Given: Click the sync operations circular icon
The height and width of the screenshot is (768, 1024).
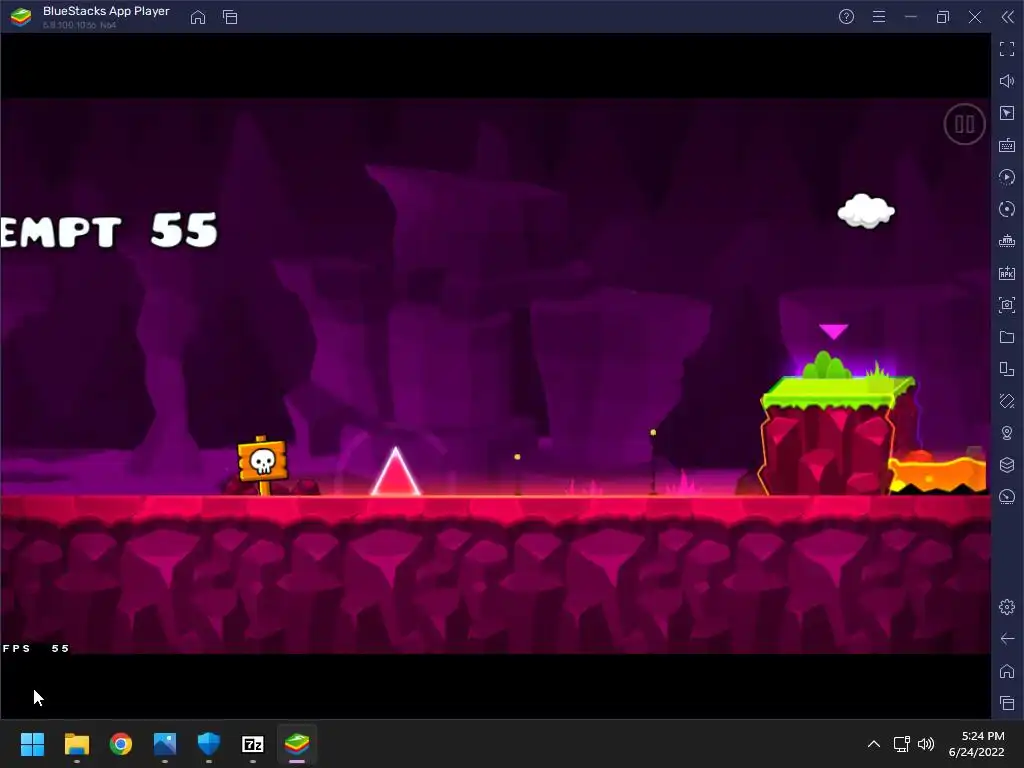Looking at the screenshot, I should click(1007, 209).
